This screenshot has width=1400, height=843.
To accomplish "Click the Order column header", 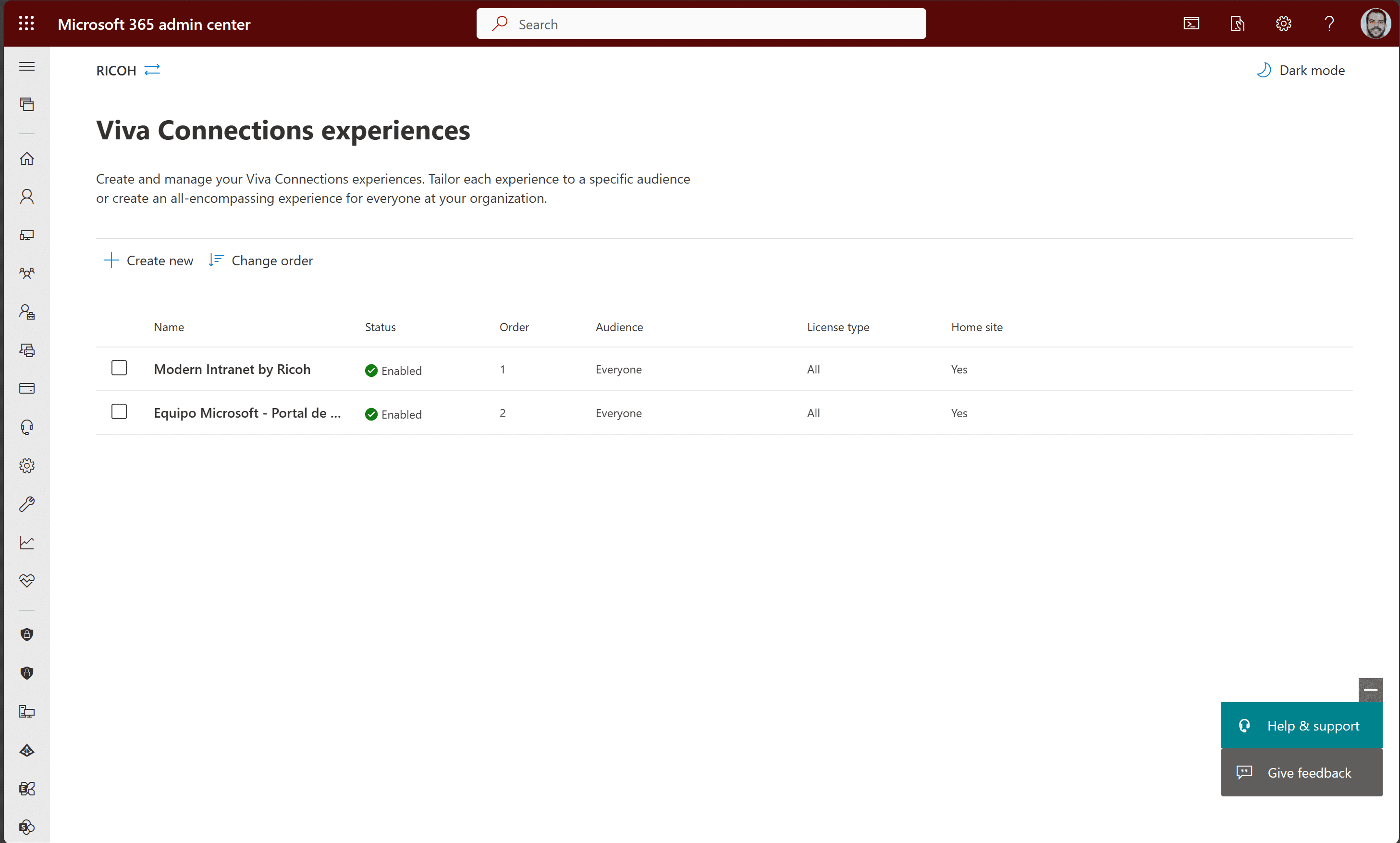I will click(x=515, y=327).
